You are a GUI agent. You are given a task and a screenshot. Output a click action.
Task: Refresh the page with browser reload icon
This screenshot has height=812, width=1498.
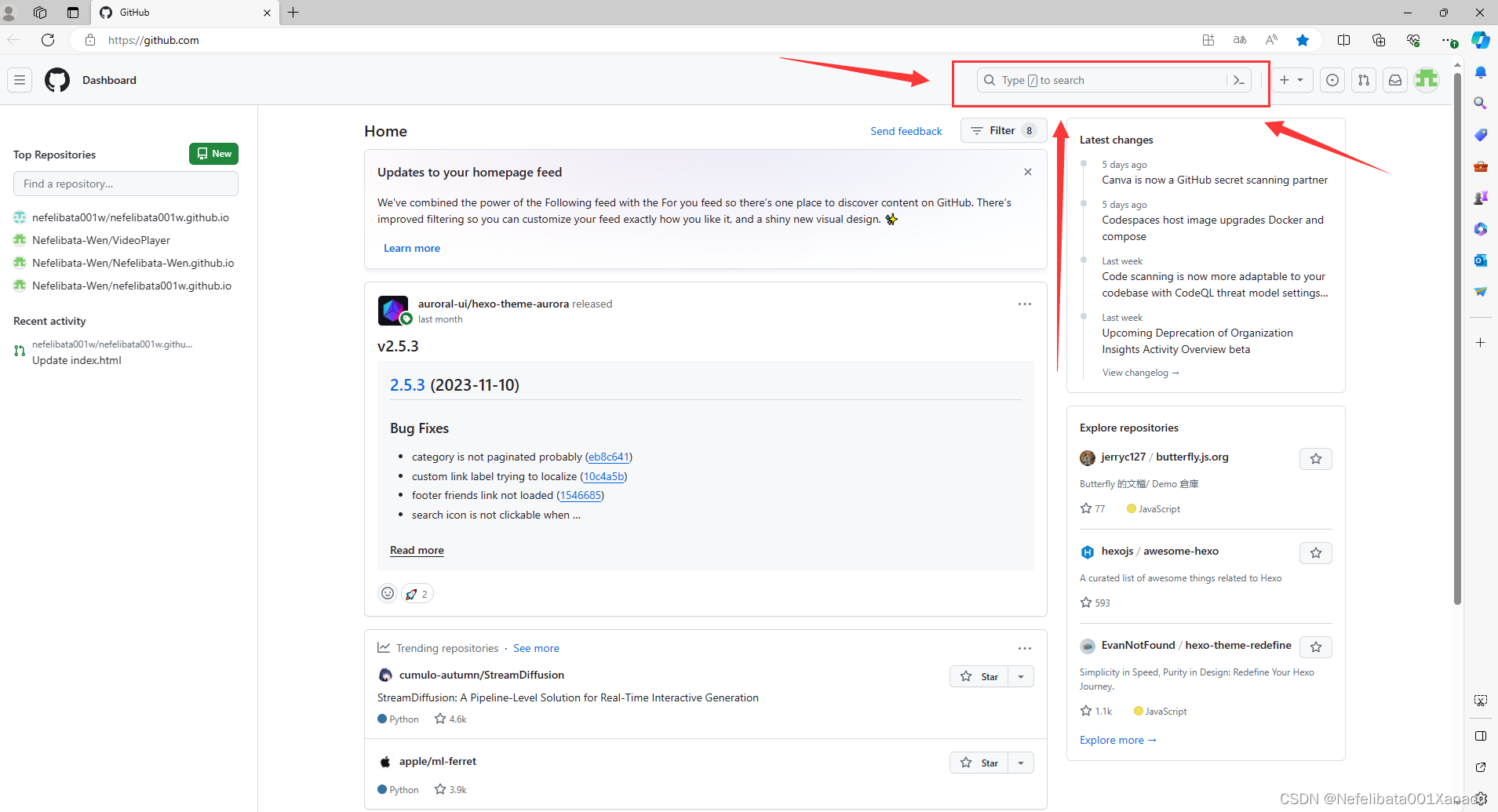[48, 40]
